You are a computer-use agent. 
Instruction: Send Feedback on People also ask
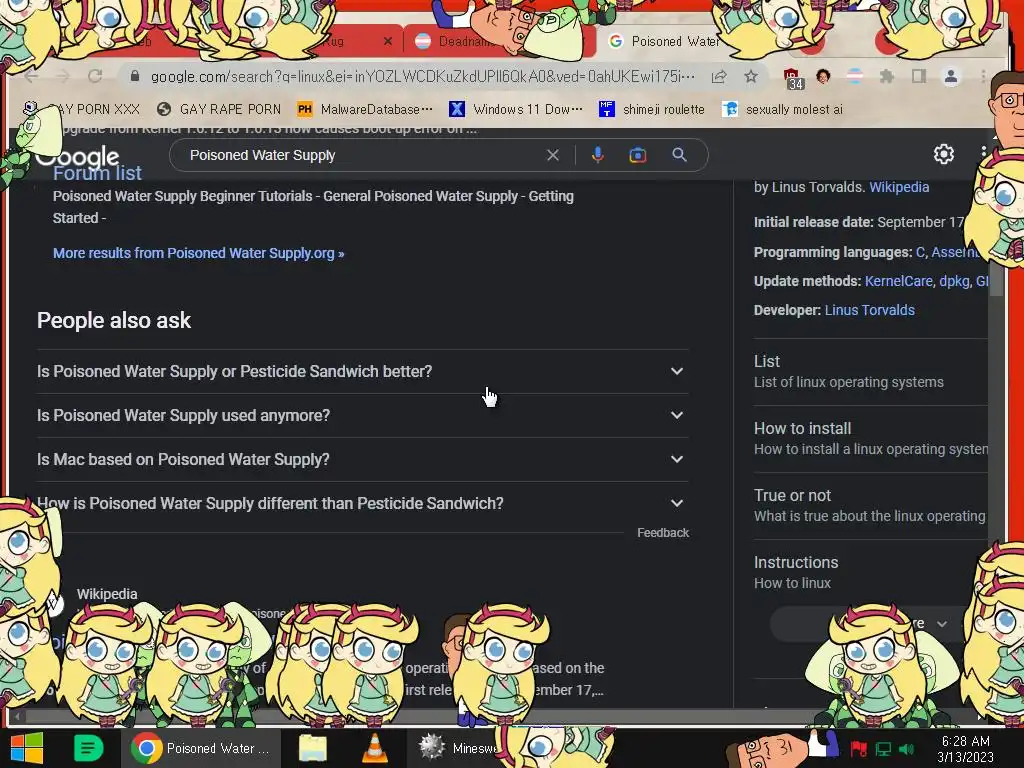coord(663,533)
